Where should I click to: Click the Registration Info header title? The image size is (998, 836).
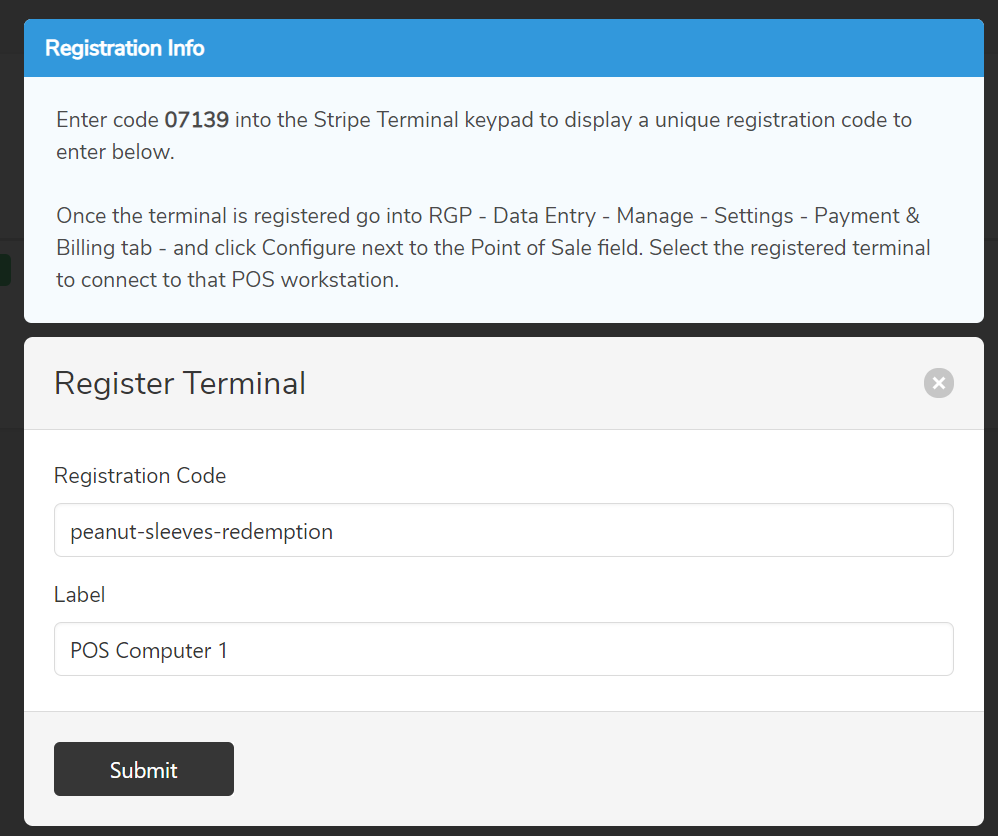pyautogui.click(x=125, y=48)
